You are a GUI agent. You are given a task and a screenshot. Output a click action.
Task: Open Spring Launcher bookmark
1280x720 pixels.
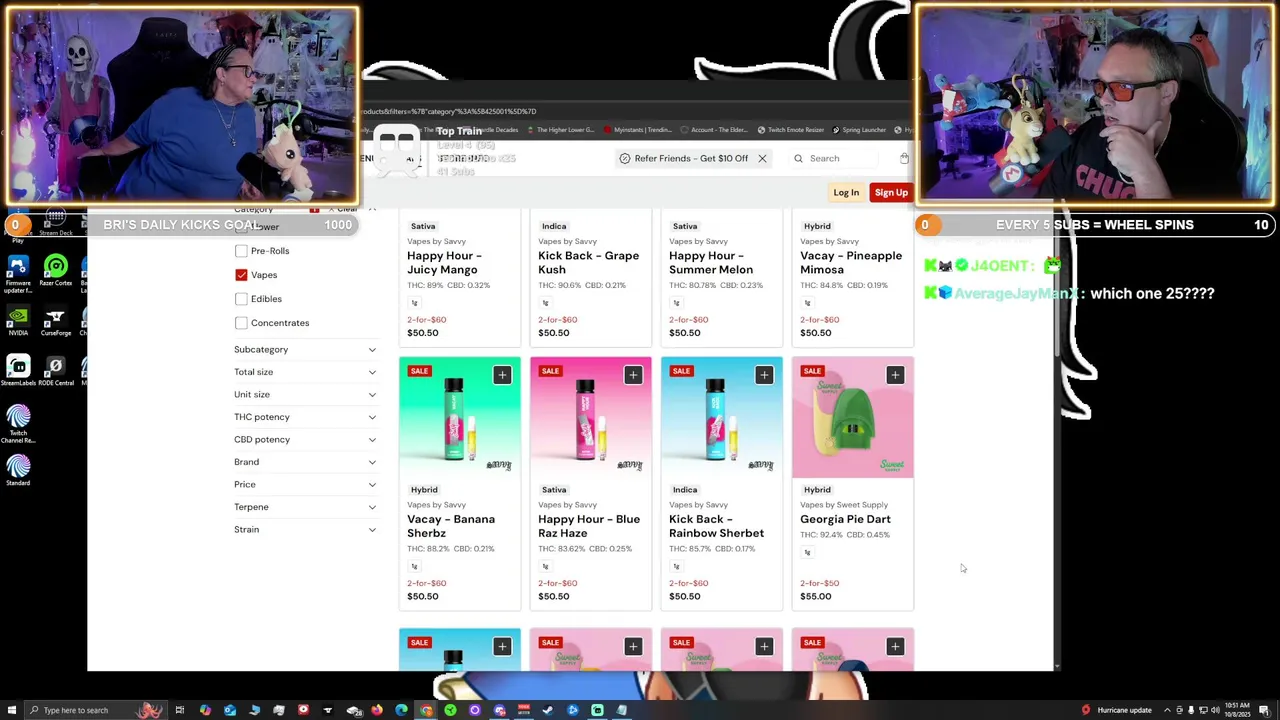tap(858, 130)
